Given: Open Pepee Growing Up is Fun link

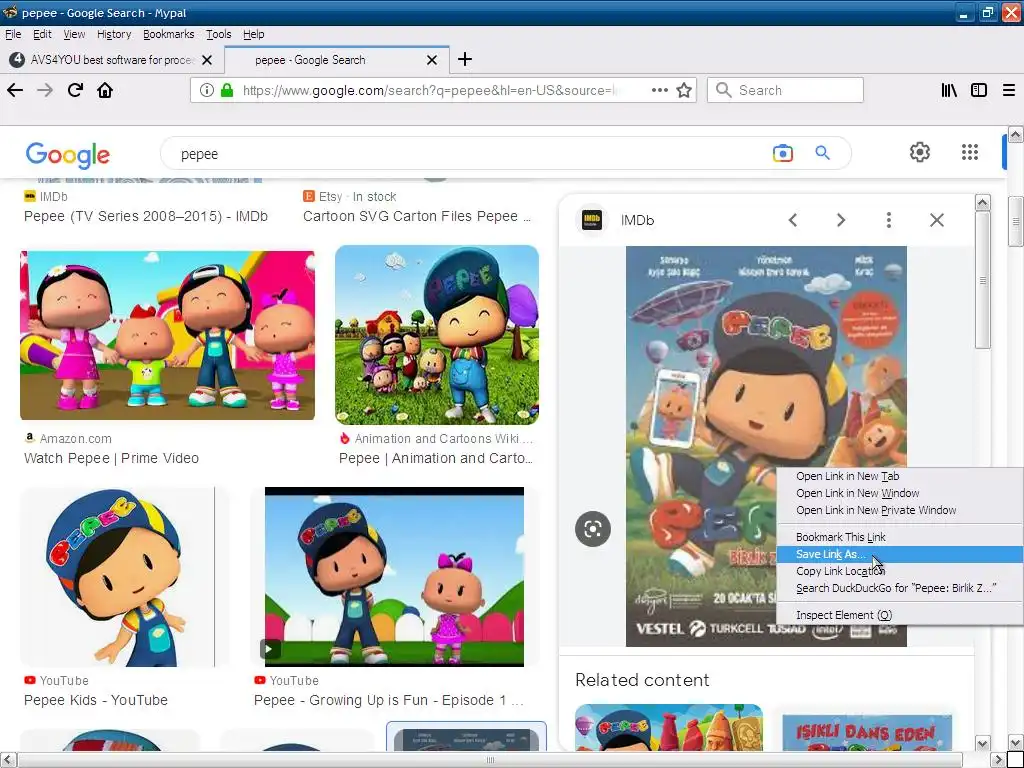Looking at the screenshot, I should click(x=389, y=700).
